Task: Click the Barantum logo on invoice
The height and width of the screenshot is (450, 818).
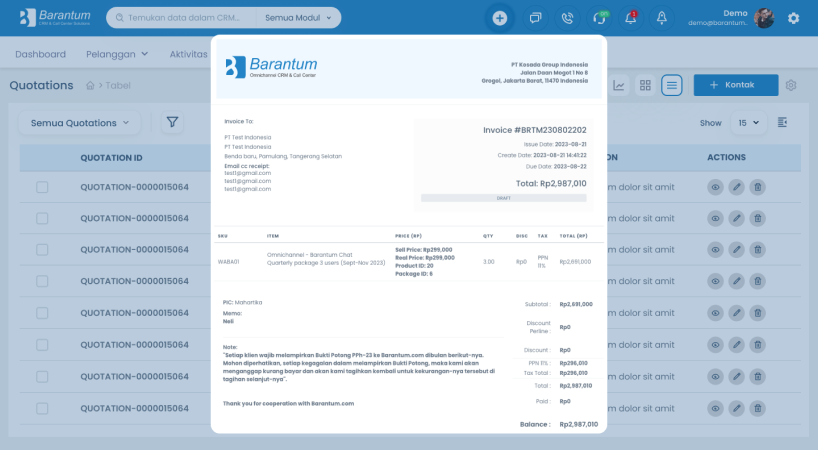Action: pyautogui.click(x=271, y=67)
